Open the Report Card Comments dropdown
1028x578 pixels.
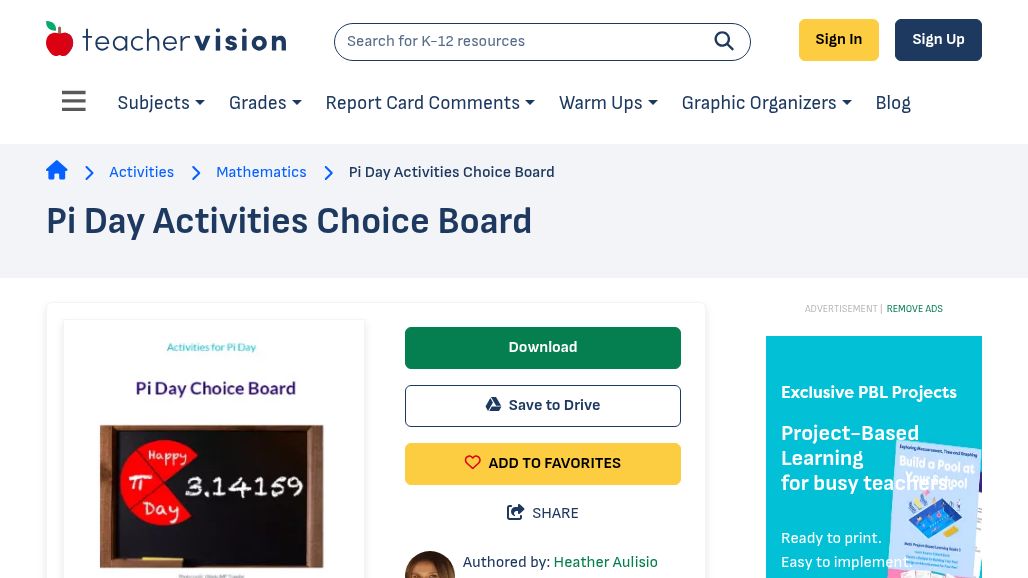click(x=430, y=103)
